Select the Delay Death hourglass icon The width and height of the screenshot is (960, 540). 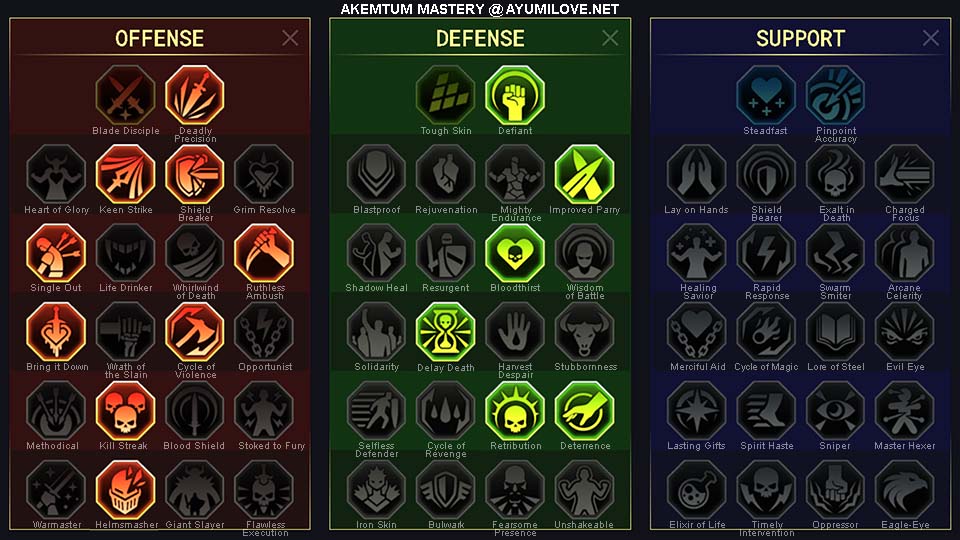(446, 332)
